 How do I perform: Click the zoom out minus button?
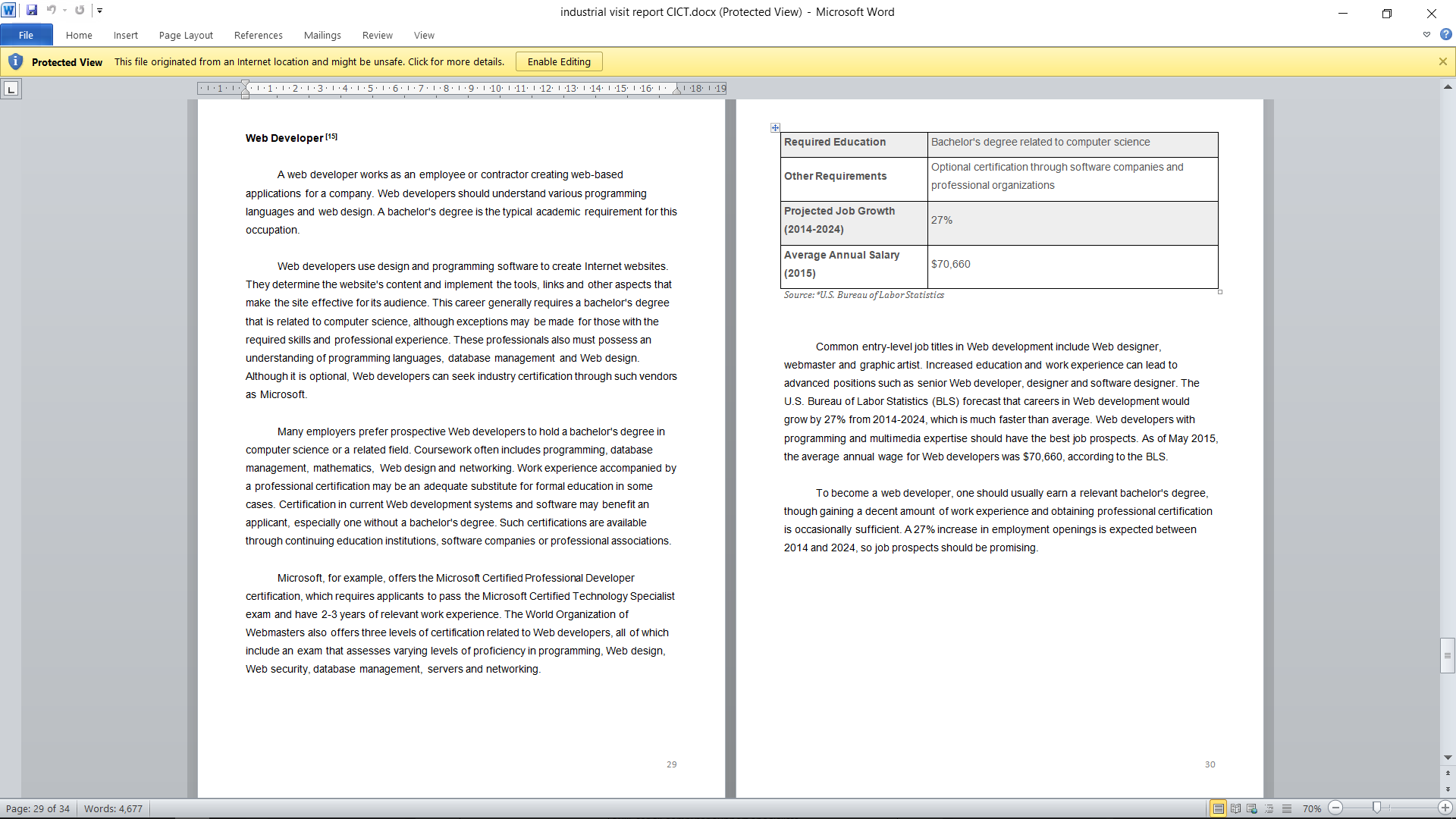(1336, 808)
